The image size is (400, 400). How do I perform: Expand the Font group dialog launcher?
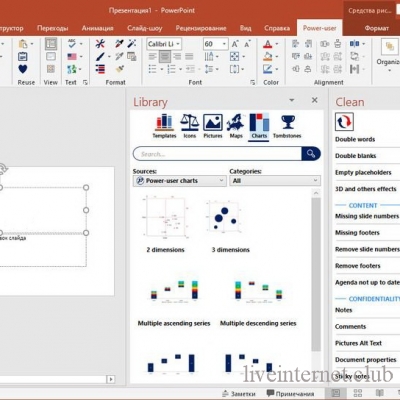coord(253,82)
